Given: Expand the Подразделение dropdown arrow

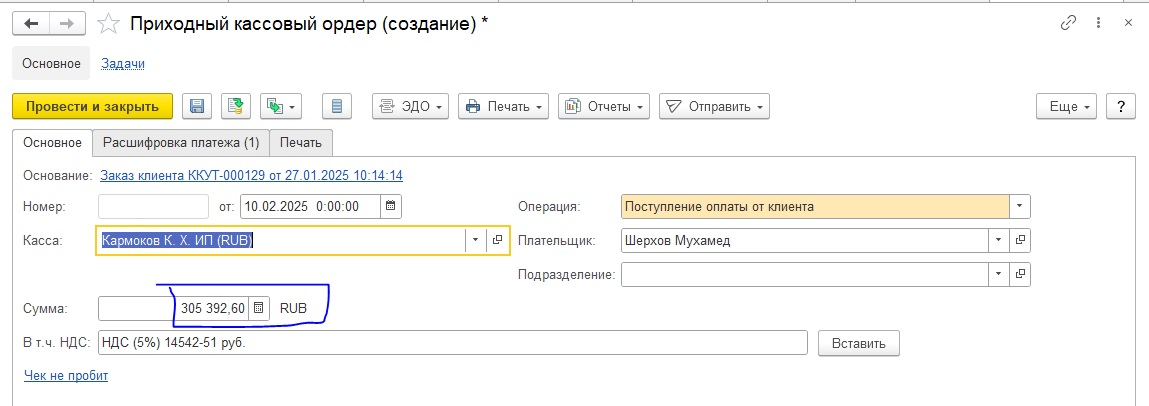Looking at the screenshot, I should (998, 275).
